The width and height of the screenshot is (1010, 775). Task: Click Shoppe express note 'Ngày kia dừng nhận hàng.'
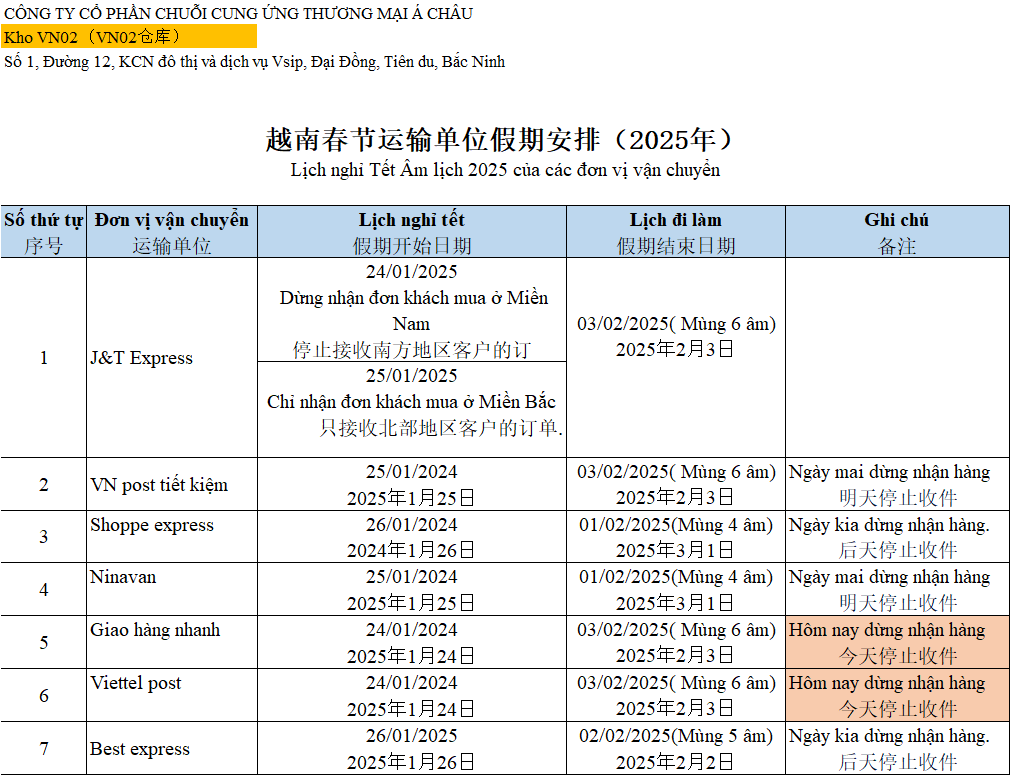click(897, 537)
